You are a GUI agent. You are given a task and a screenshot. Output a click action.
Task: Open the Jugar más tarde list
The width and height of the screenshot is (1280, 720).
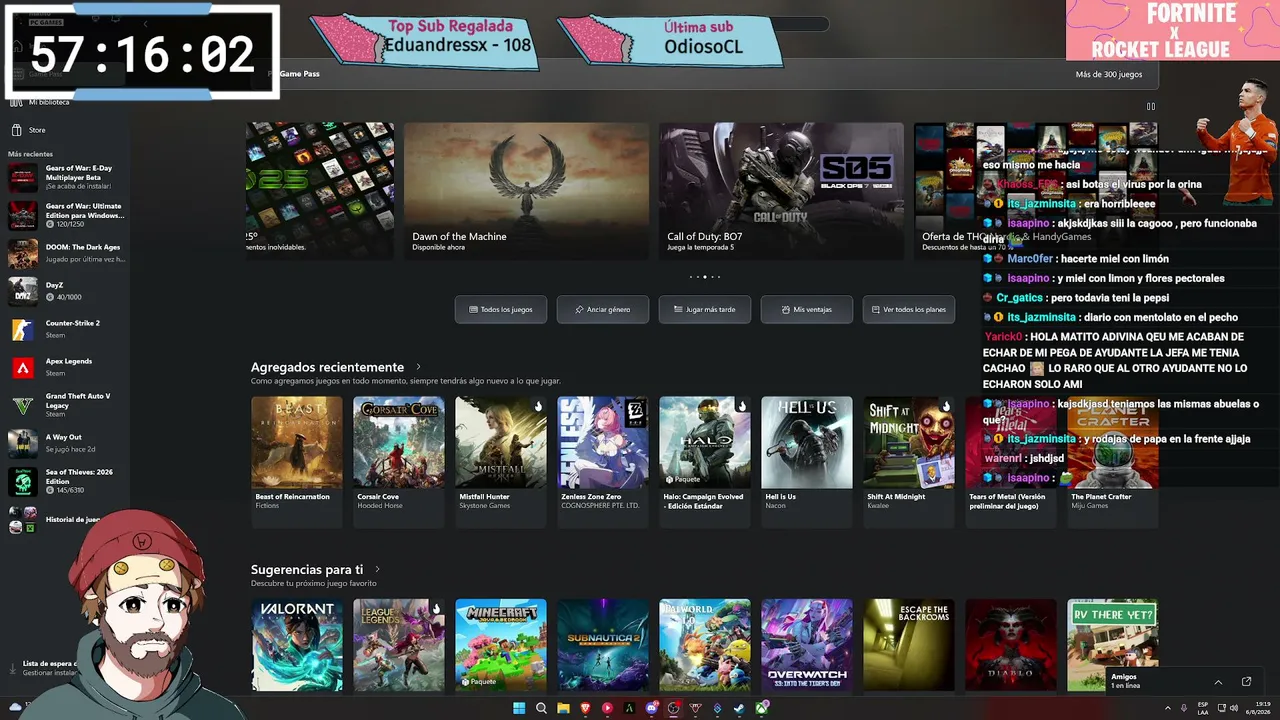tap(705, 310)
